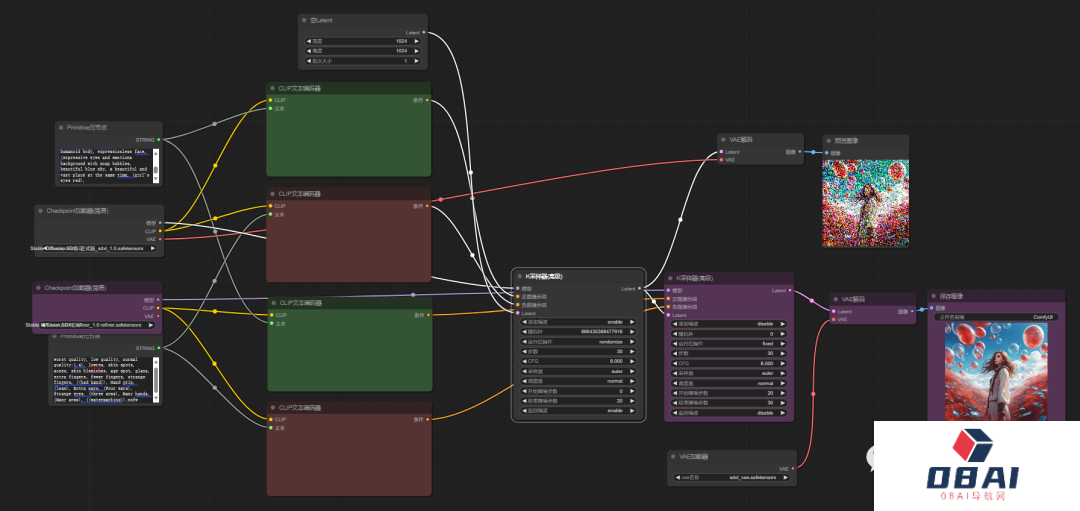This screenshot has width=1080, height=511.
Task: Select the purple K采样器(高级) node title bar
Action: tap(729, 278)
